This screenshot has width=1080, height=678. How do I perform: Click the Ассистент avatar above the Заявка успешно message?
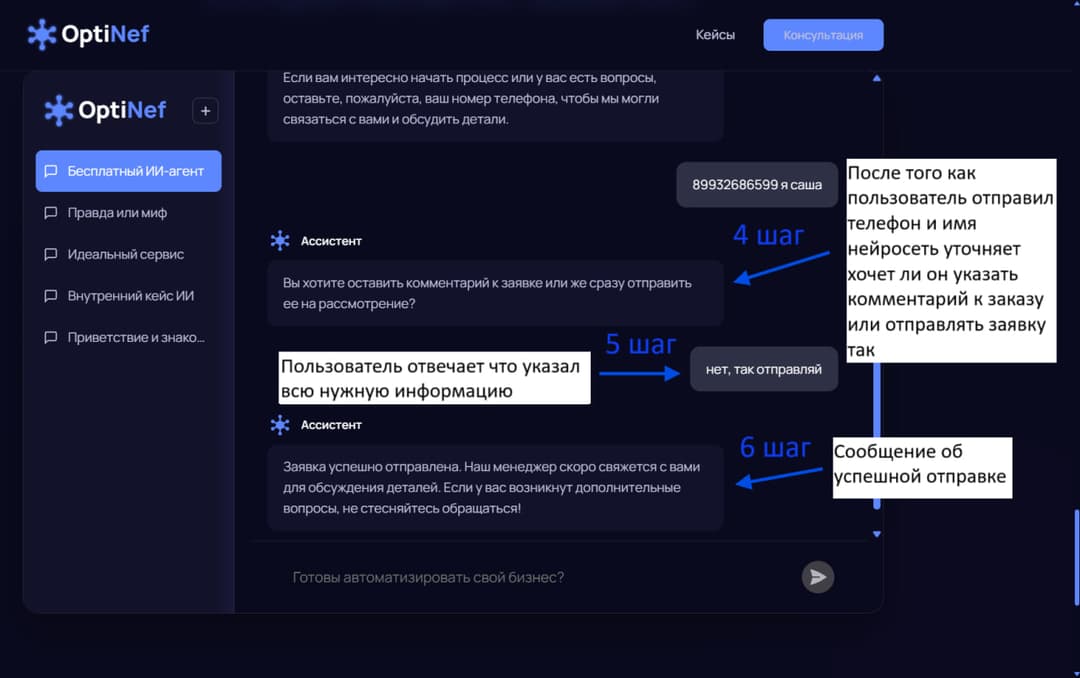[x=280, y=425]
